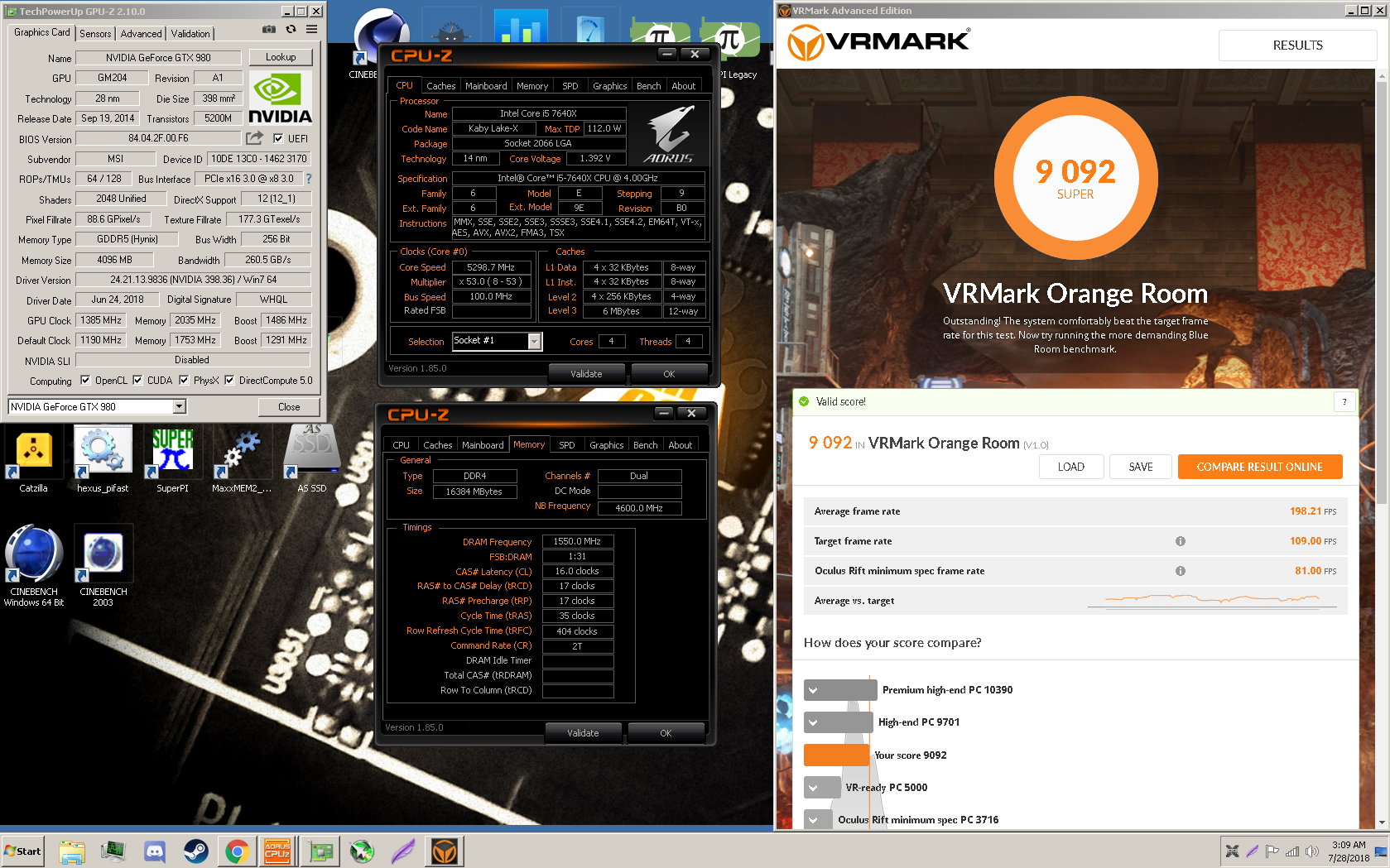Open the Steam taskbar icon
This screenshot has height=868, width=1390.
pos(195,851)
